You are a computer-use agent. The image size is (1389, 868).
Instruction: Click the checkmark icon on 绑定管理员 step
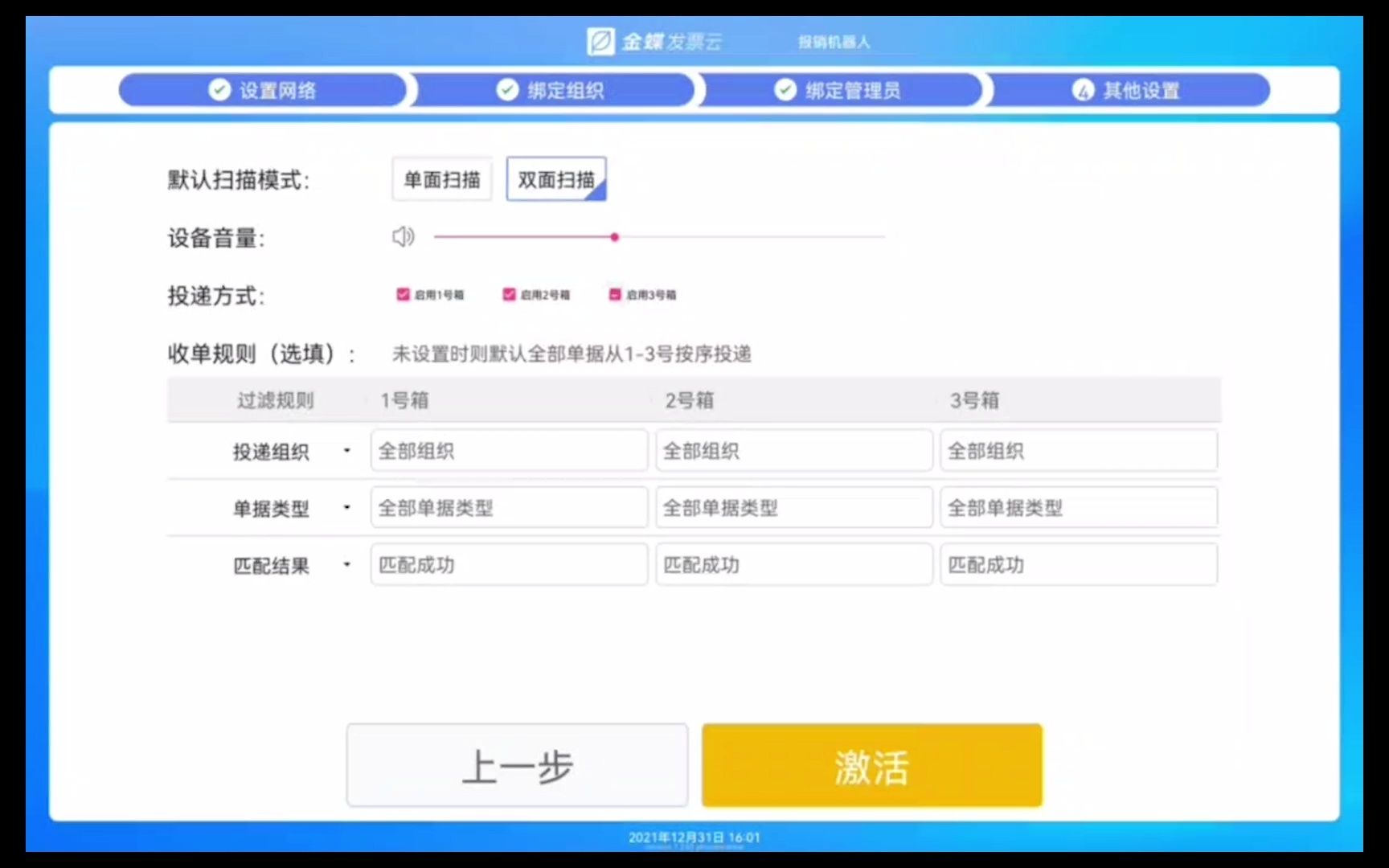point(785,90)
